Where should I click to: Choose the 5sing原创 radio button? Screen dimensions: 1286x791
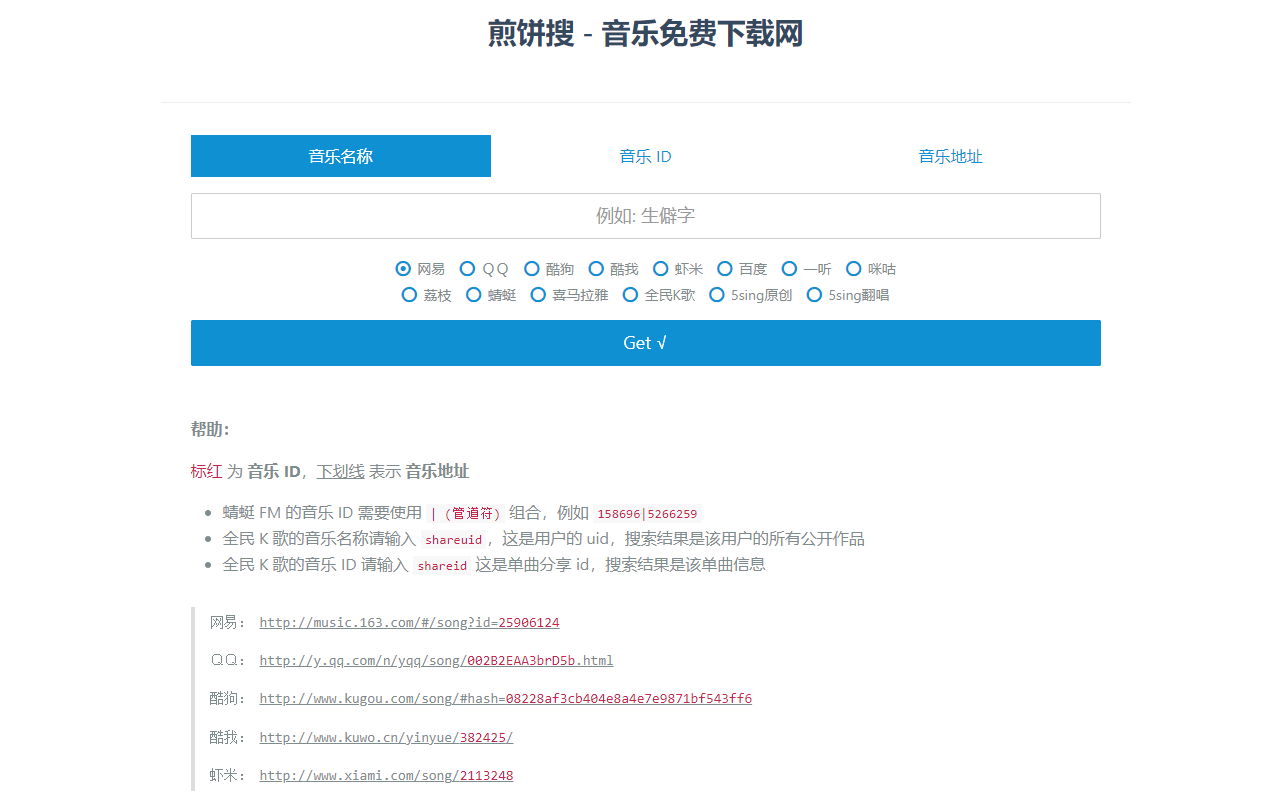coord(717,294)
